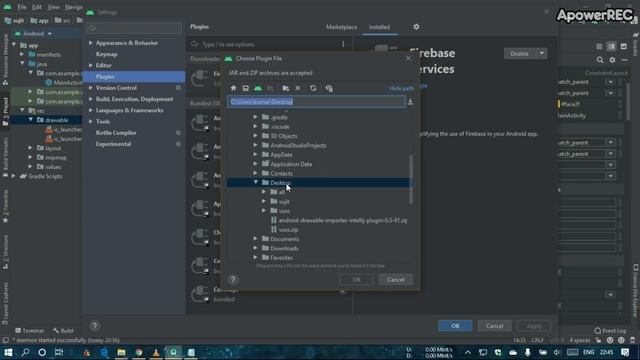Switch to Installed tab
The width and height of the screenshot is (640, 360).
point(379,27)
